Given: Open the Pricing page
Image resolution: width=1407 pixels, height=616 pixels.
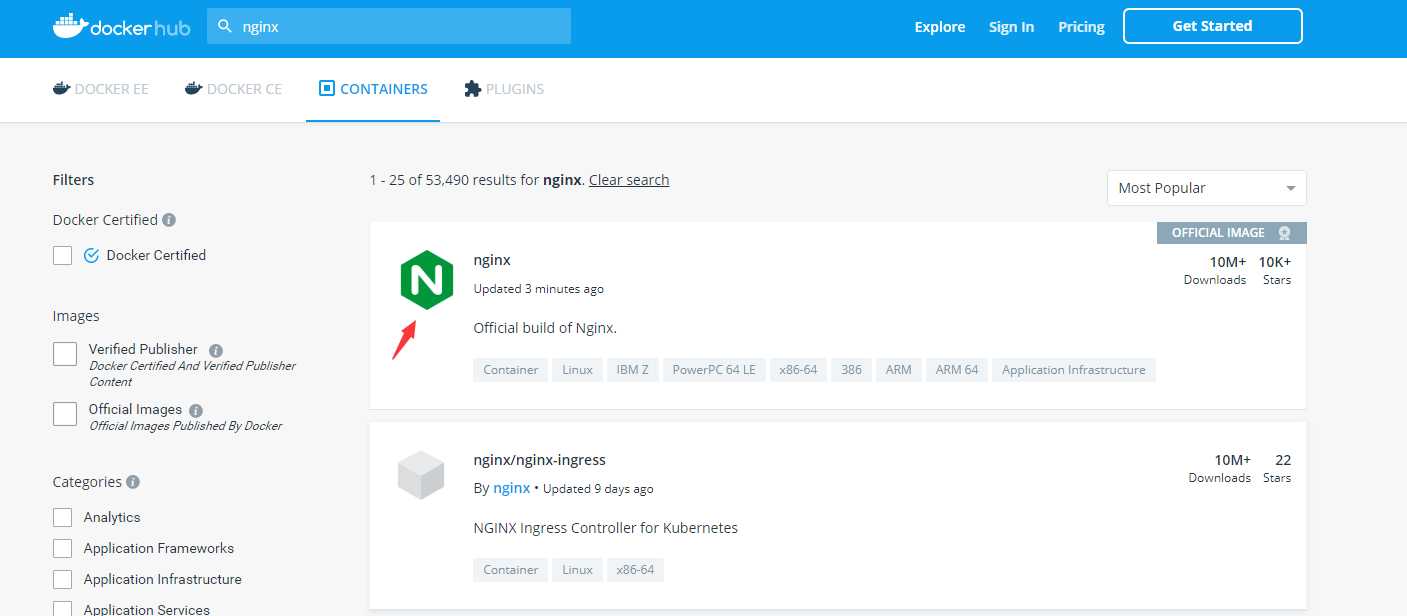Looking at the screenshot, I should click(x=1081, y=27).
